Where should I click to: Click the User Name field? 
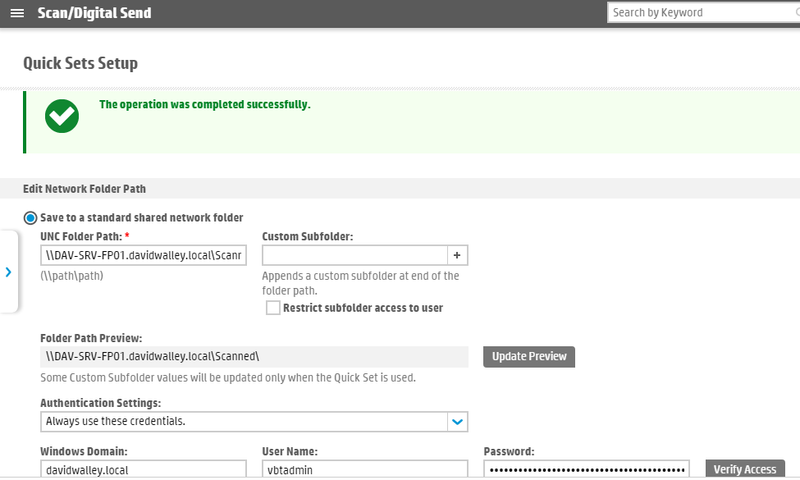tap(364, 469)
